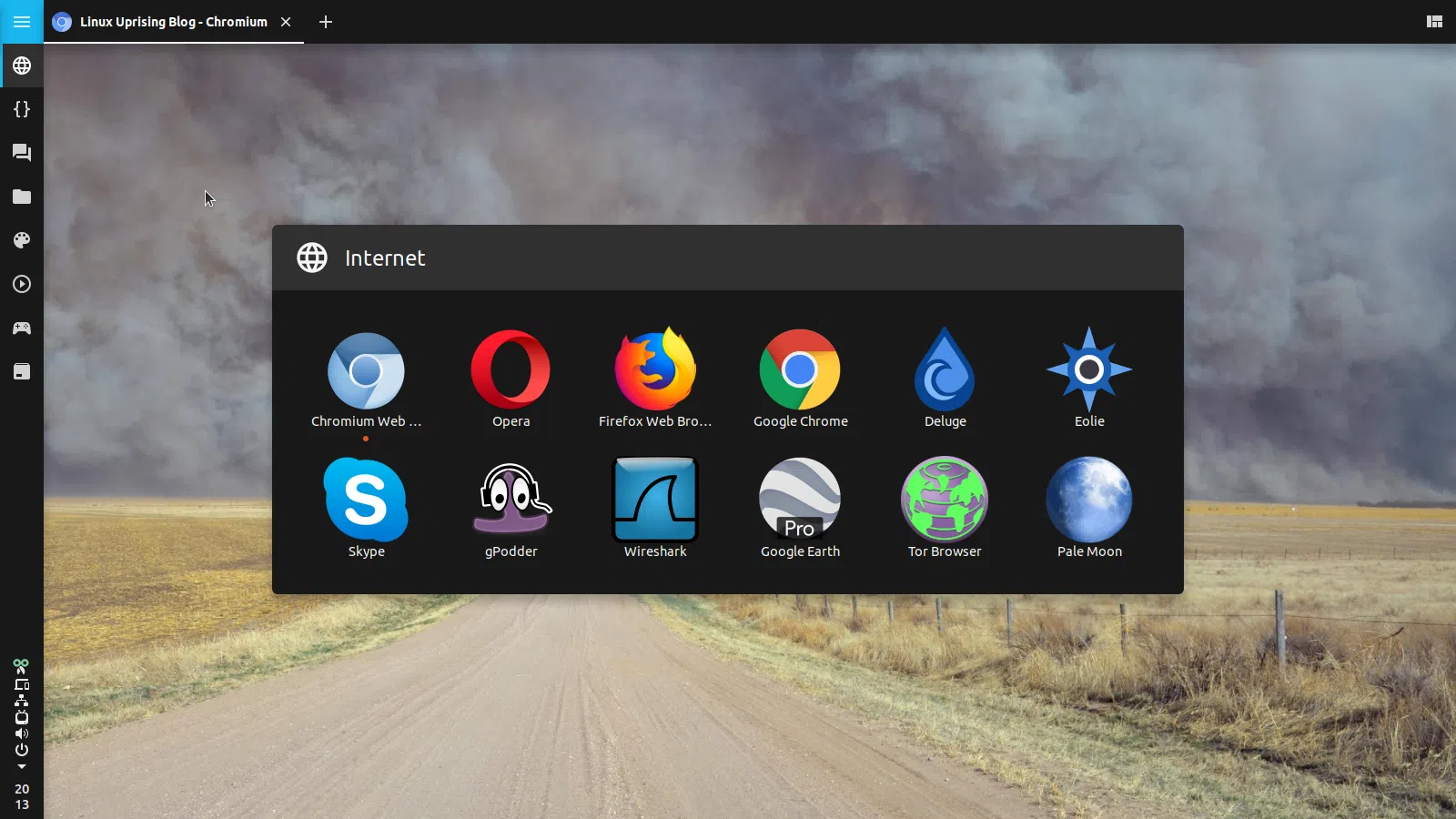Screen dimensions: 1456x819
Task: Open the network connections tray menu
Action: pos(22,701)
